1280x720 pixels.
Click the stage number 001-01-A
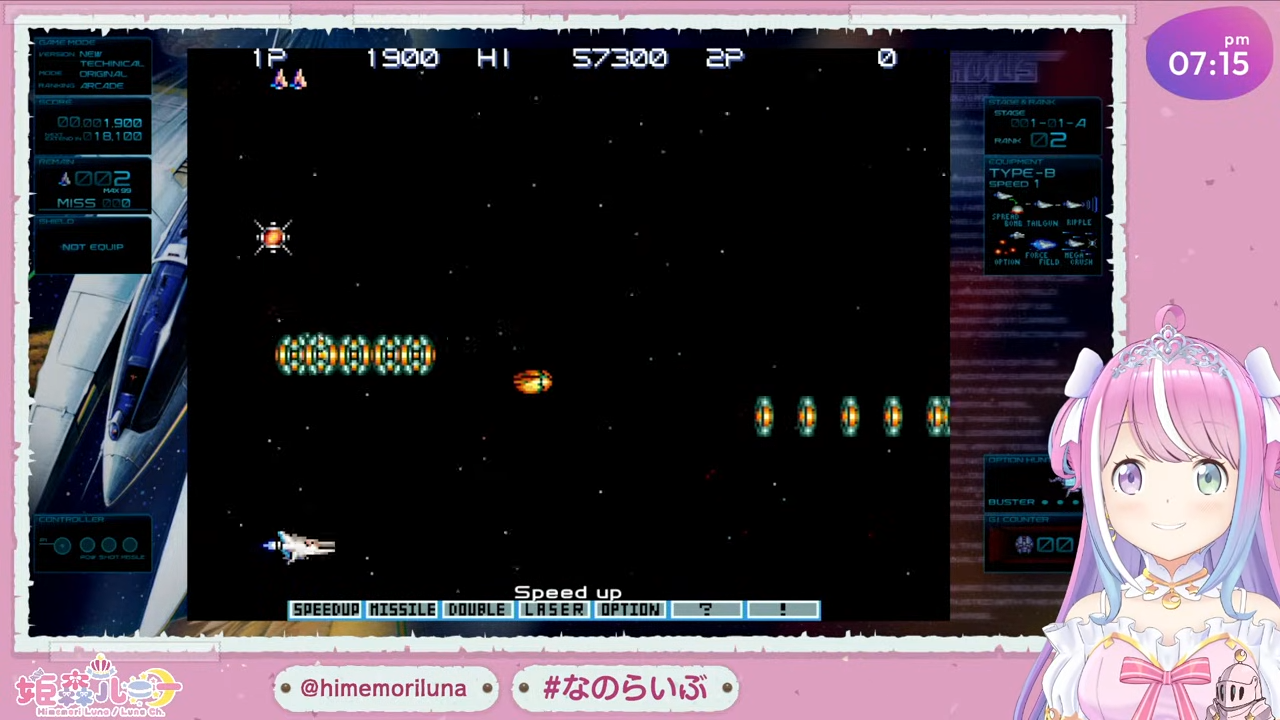tap(1047, 123)
